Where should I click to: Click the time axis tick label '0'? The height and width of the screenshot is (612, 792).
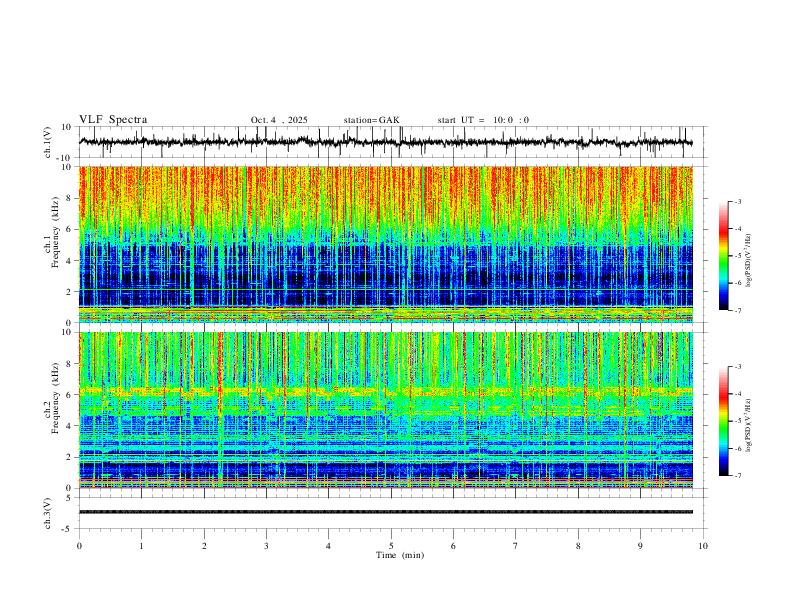coord(79,546)
